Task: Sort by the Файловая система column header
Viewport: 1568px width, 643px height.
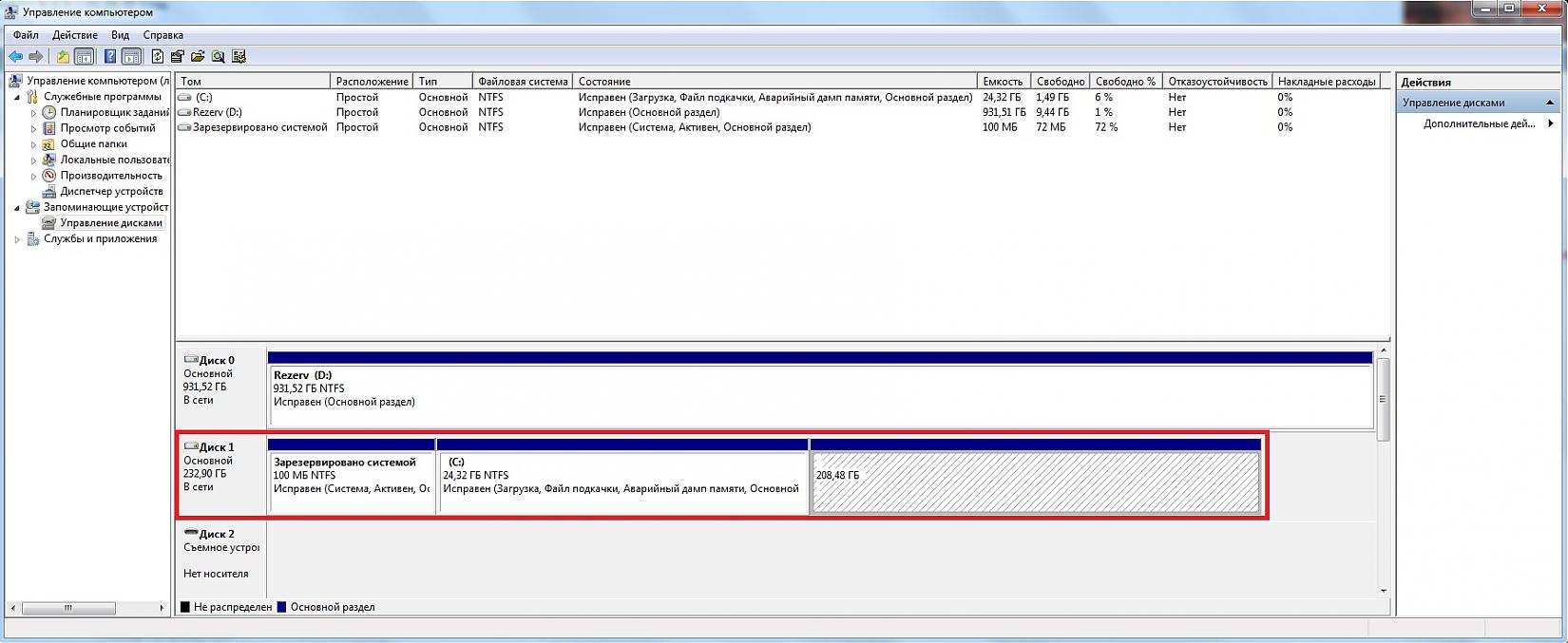Action: pos(523,82)
